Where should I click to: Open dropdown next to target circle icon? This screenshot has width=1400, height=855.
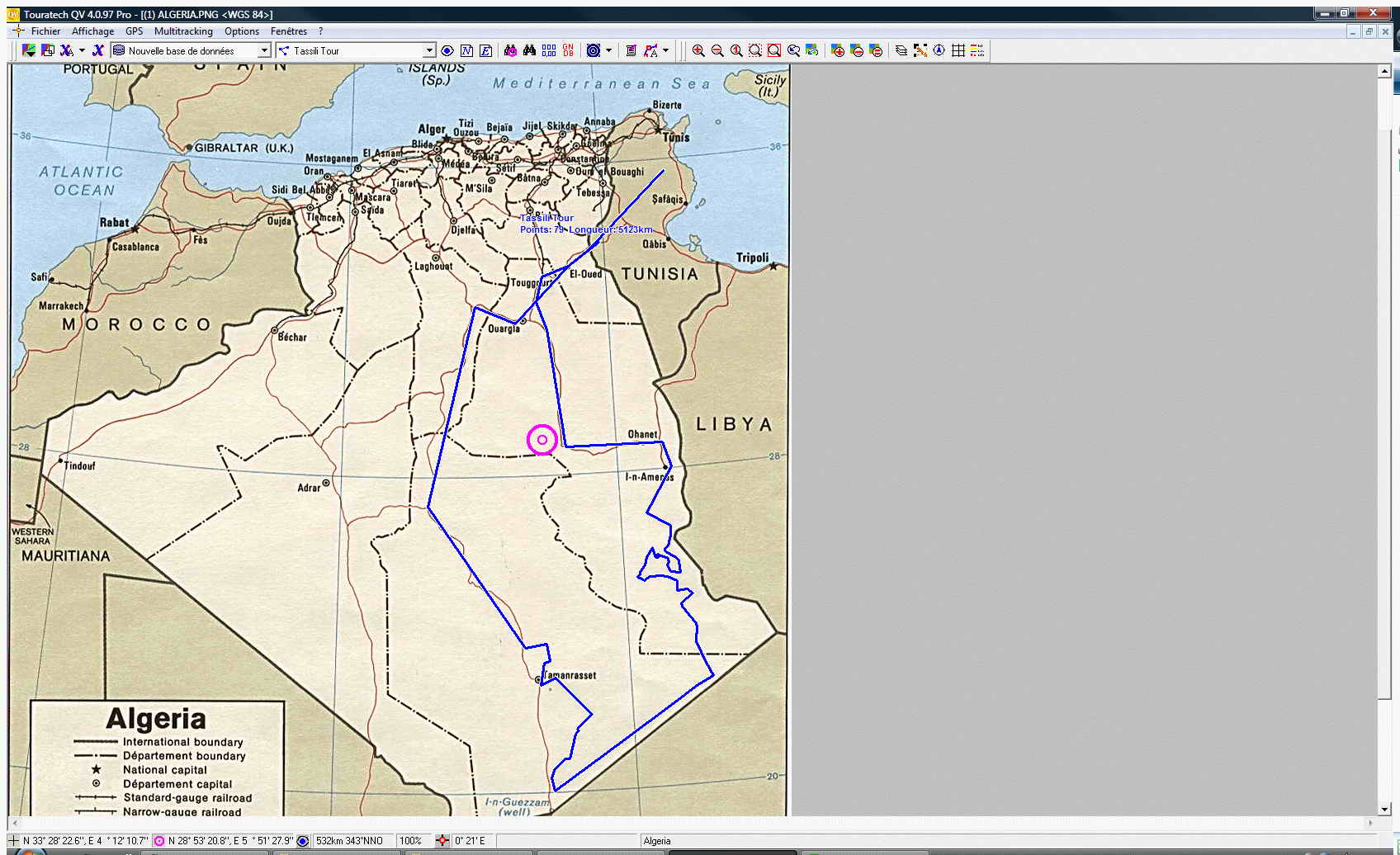[x=608, y=50]
